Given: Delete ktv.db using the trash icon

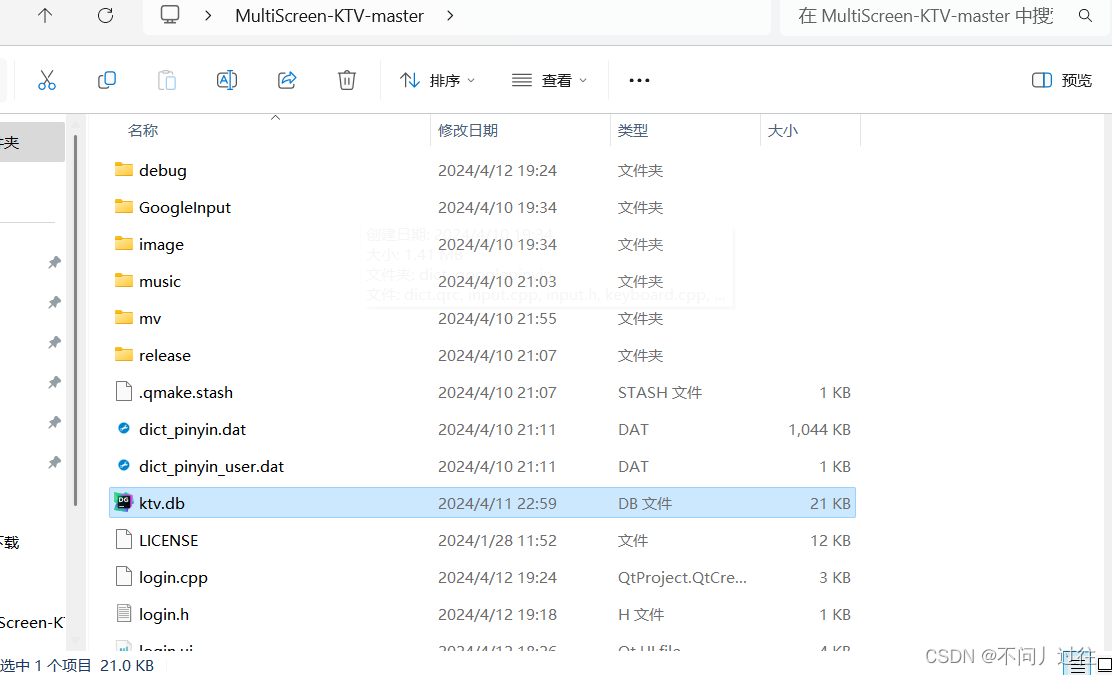Looking at the screenshot, I should pyautogui.click(x=347, y=80).
